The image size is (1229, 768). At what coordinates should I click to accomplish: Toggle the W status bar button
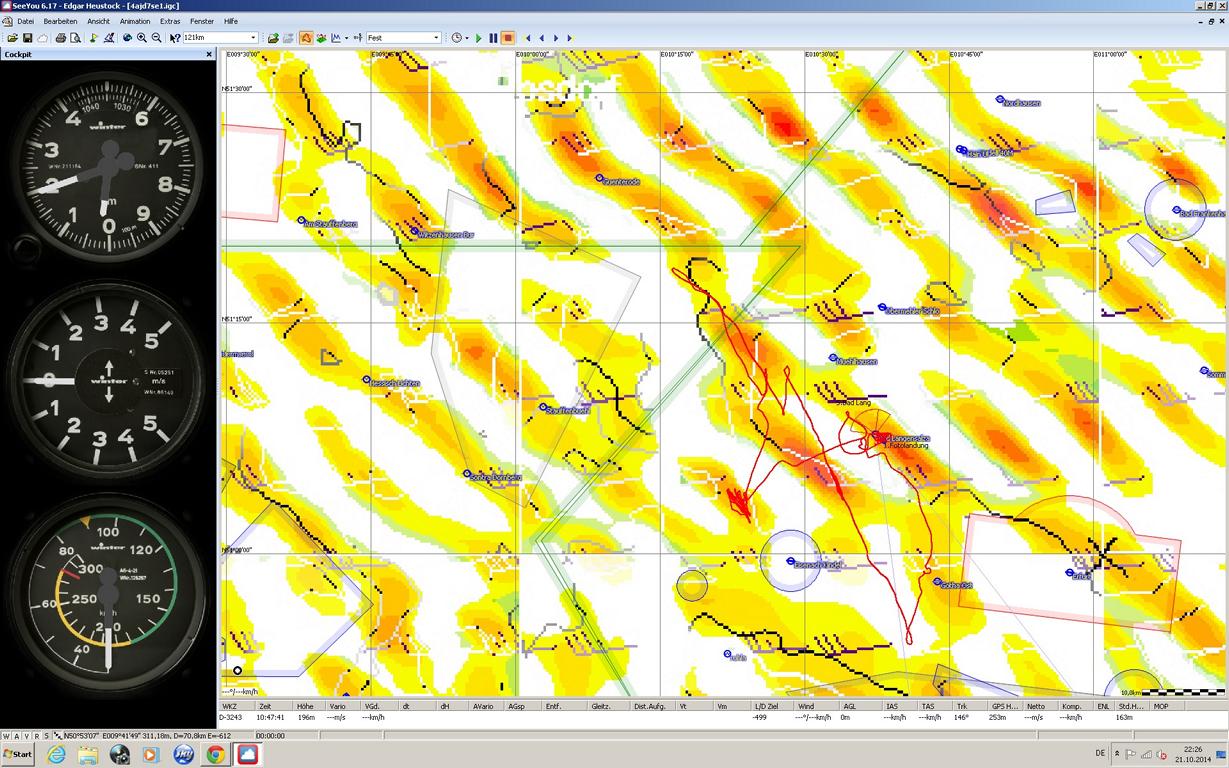coord(6,736)
